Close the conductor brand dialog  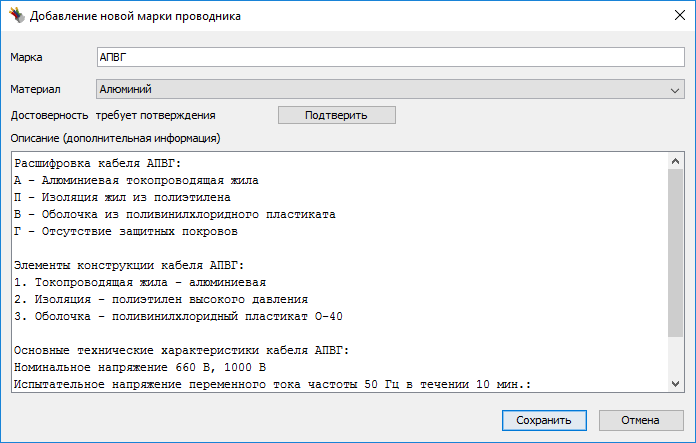coord(679,15)
